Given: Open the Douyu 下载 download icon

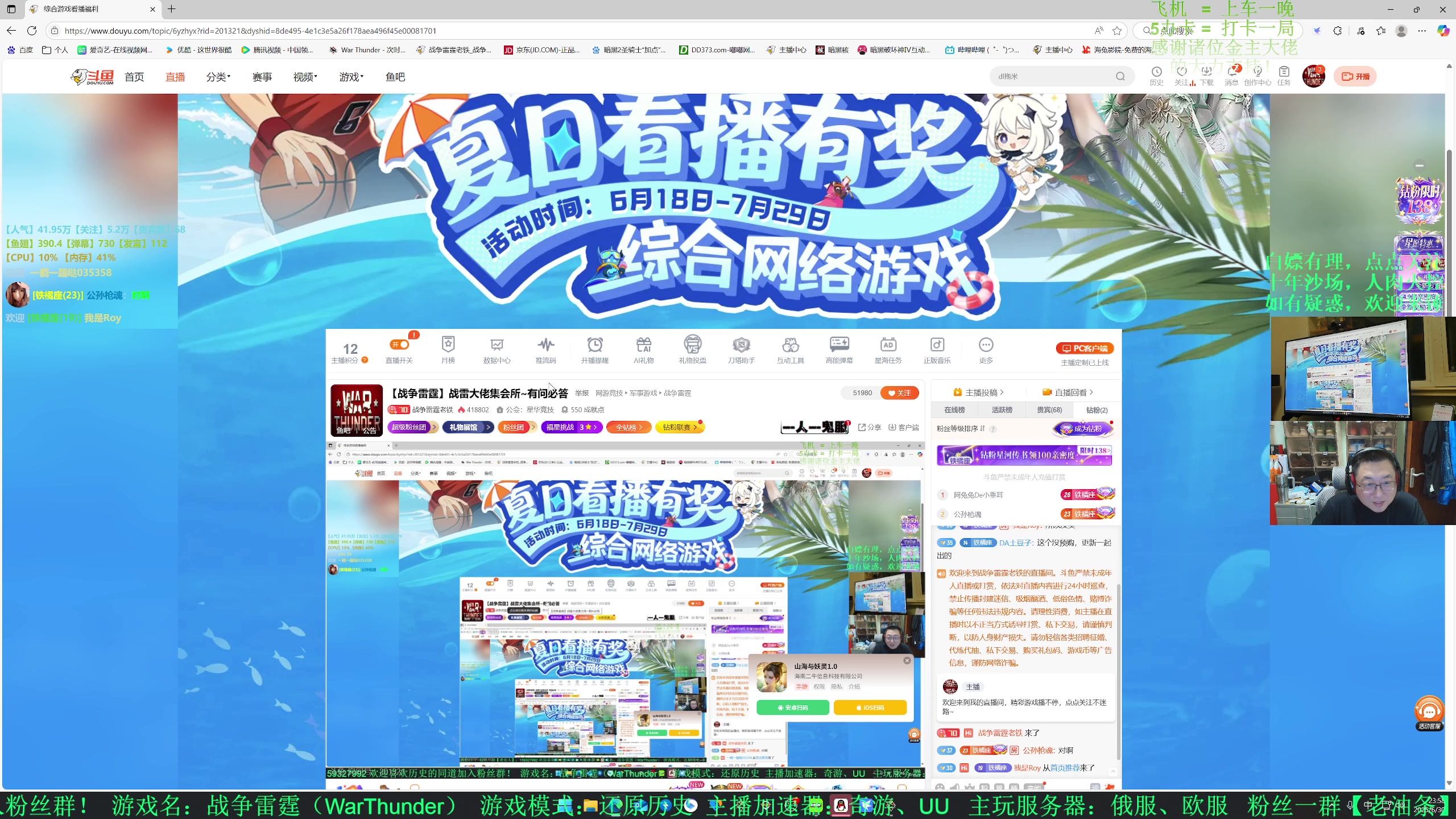Looking at the screenshot, I should point(1207,76).
